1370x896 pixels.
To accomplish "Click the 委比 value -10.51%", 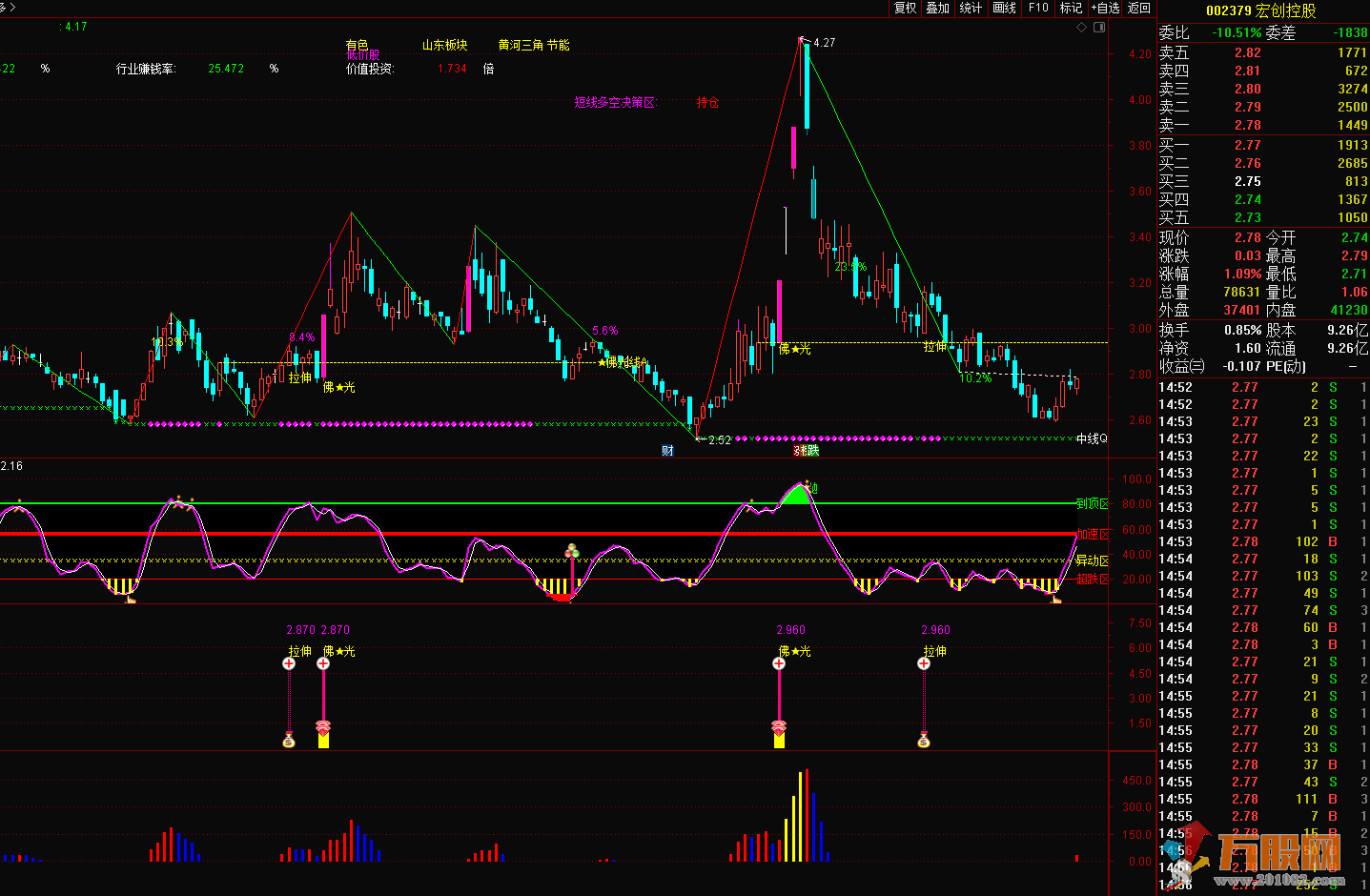I will pyautogui.click(x=1237, y=32).
